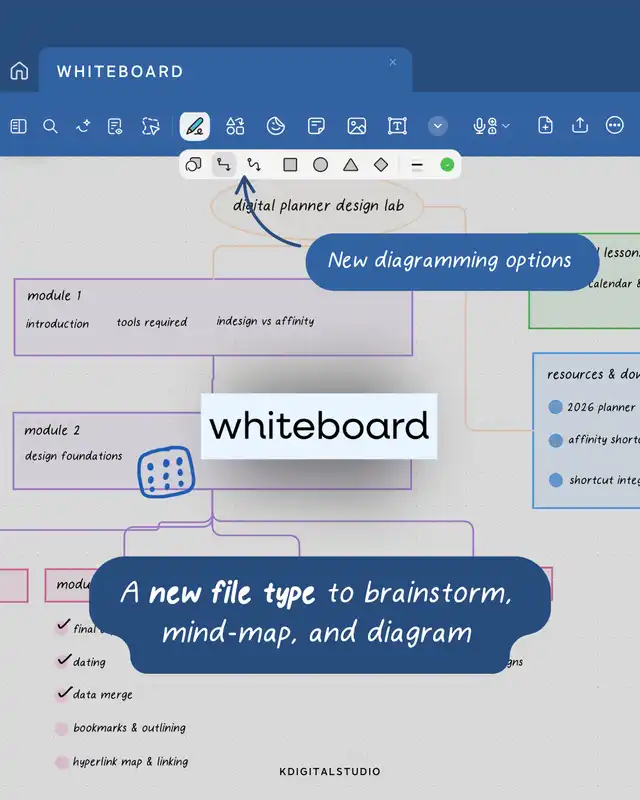Go to the Home screen
The width and height of the screenshot is (640, 800).
(19, 71)
